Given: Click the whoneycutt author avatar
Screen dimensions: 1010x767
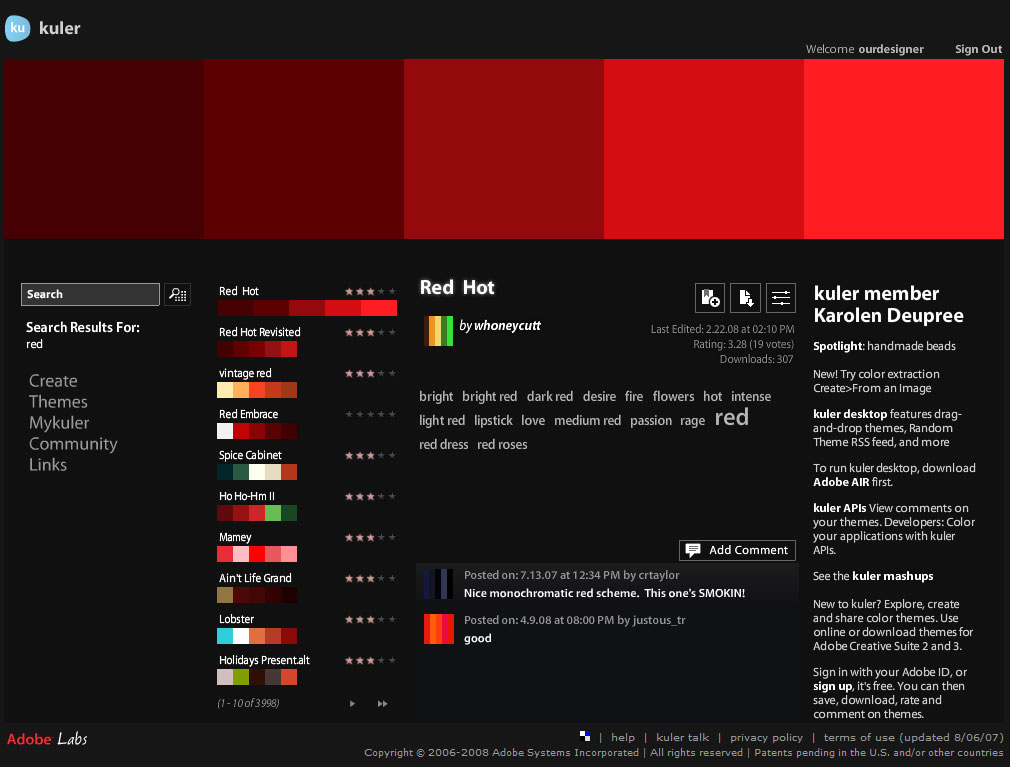Looking at the screenshot, I should tap(439, 330).
